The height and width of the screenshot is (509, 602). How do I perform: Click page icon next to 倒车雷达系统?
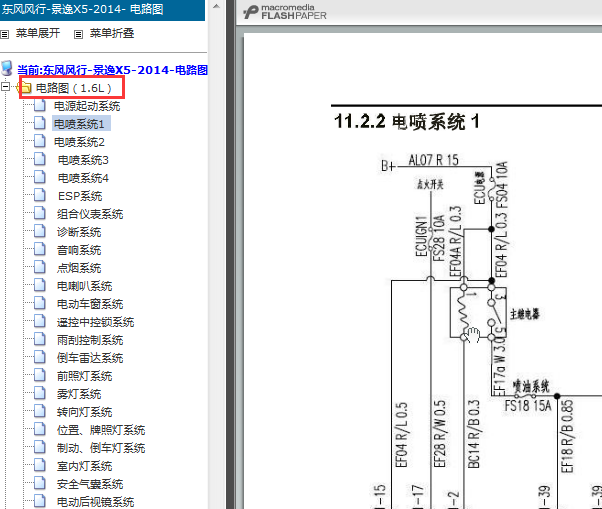coord(40,357)
